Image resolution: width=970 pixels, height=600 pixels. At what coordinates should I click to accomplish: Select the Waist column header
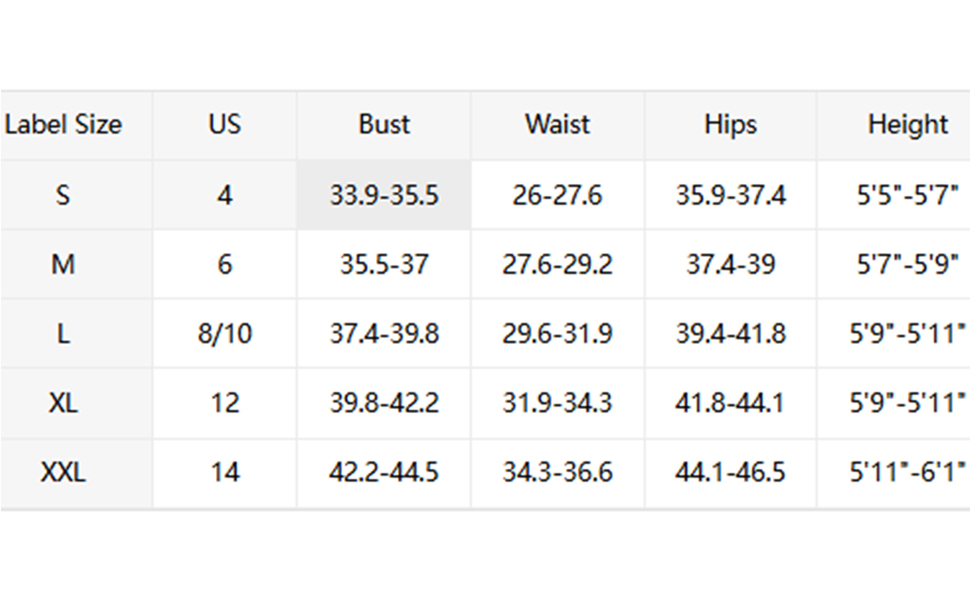[x=557, y=125]
